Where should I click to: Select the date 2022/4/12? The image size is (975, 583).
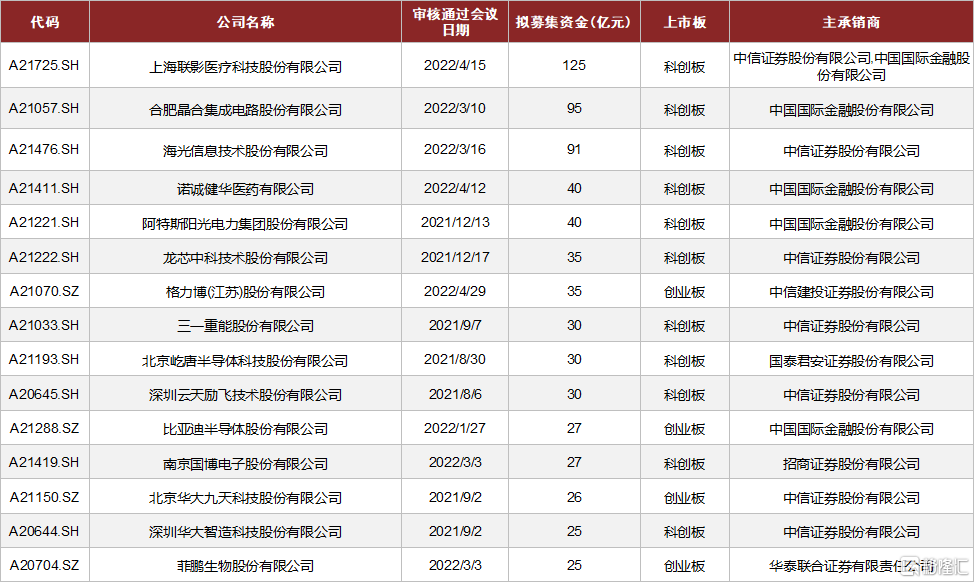coord(455,188)
